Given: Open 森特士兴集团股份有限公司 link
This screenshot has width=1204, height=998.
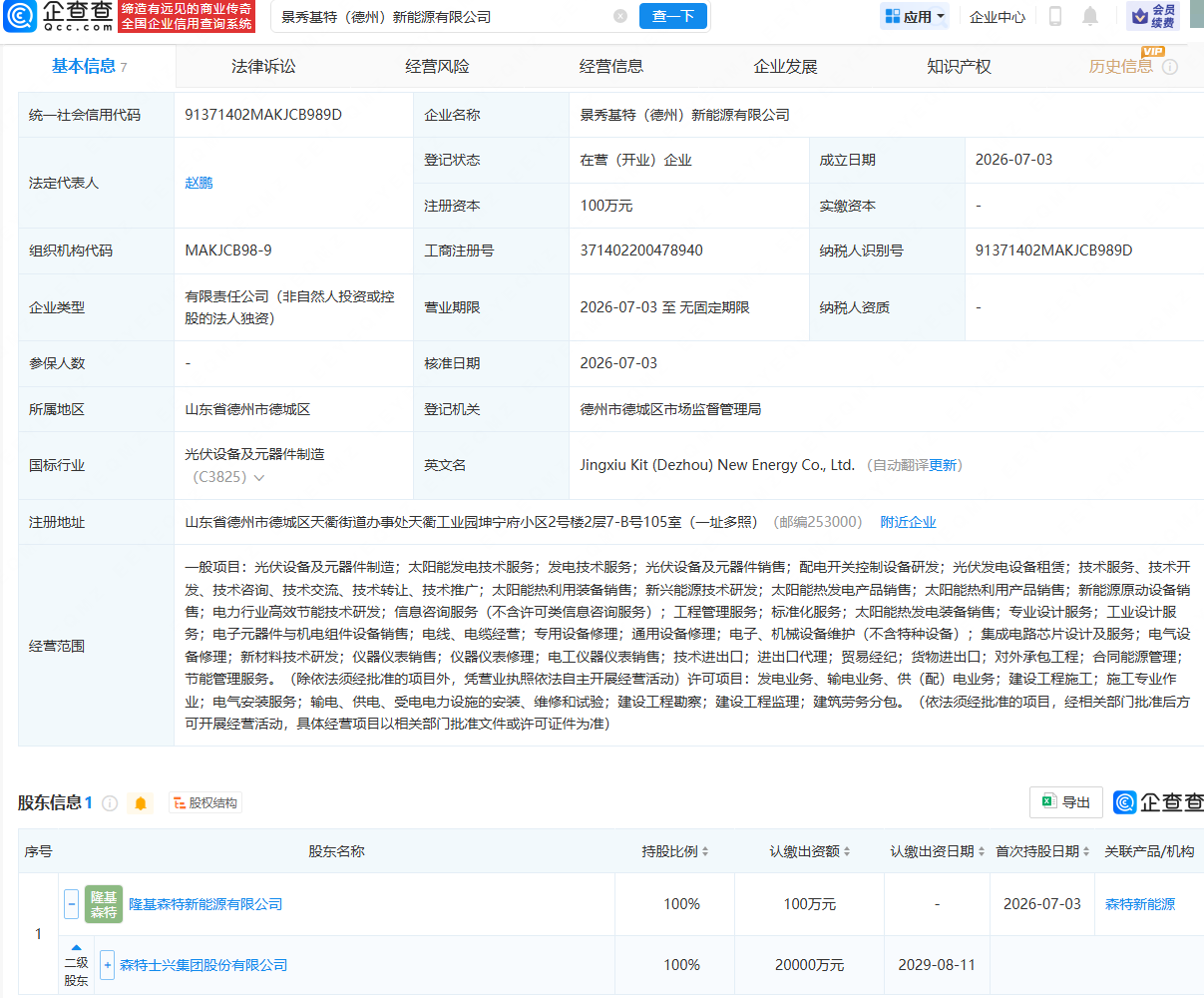Looking at the screenshot, I should (x=203, y=965).
